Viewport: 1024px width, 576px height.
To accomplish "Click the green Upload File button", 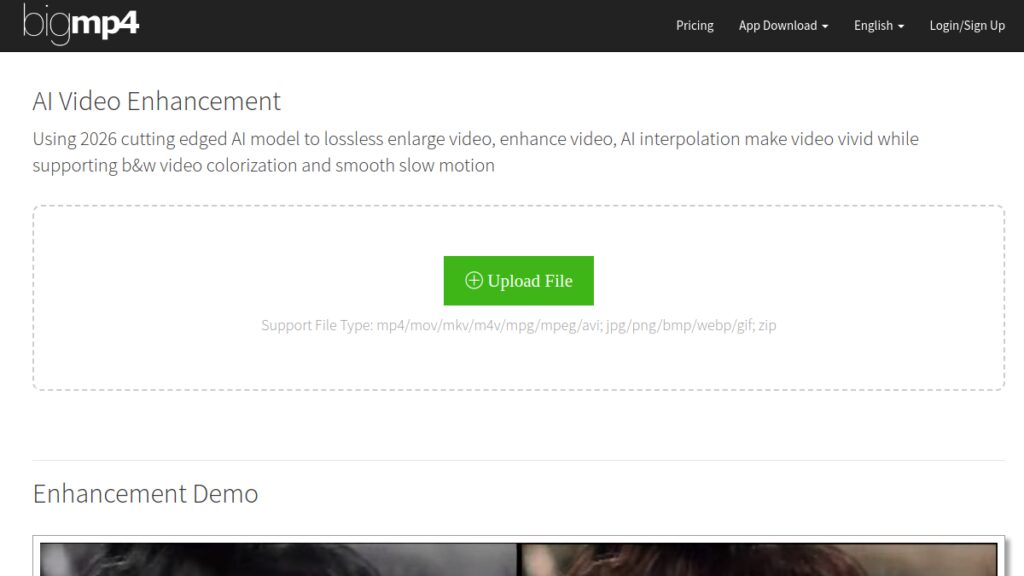I will [519, 281].
